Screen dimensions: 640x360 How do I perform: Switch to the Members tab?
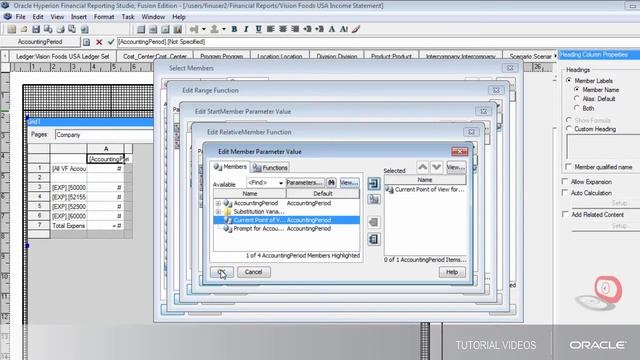click(x=230, y=167)
